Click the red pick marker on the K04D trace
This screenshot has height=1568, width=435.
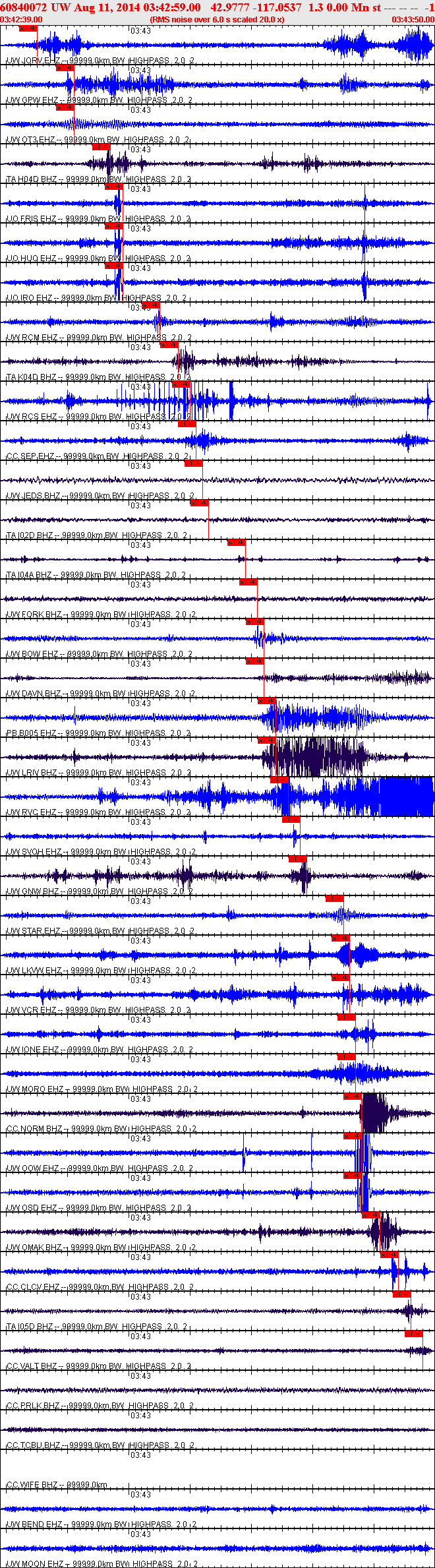[169, 345]
